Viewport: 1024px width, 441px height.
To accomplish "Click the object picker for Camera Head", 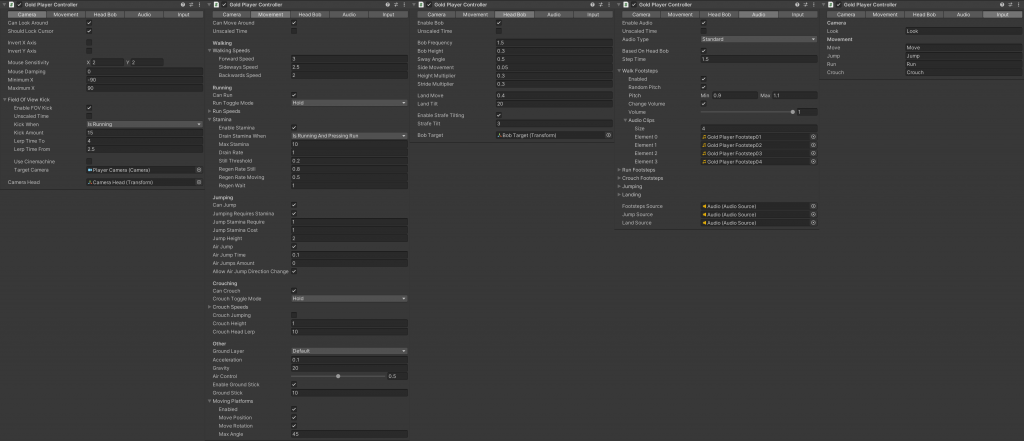I will [x=199, y=182].
